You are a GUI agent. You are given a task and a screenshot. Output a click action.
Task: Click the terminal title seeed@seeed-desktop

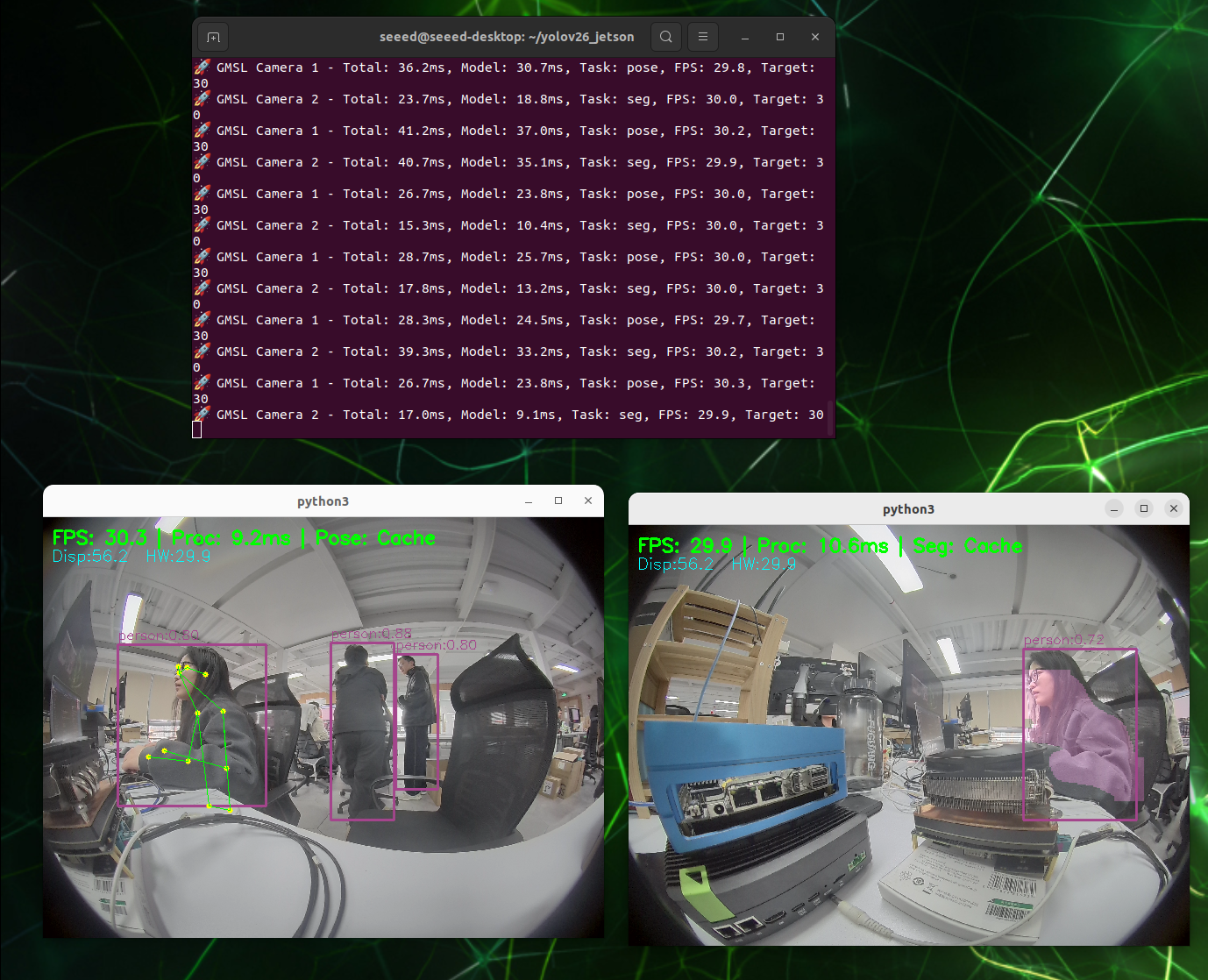(x=507, y=37)
